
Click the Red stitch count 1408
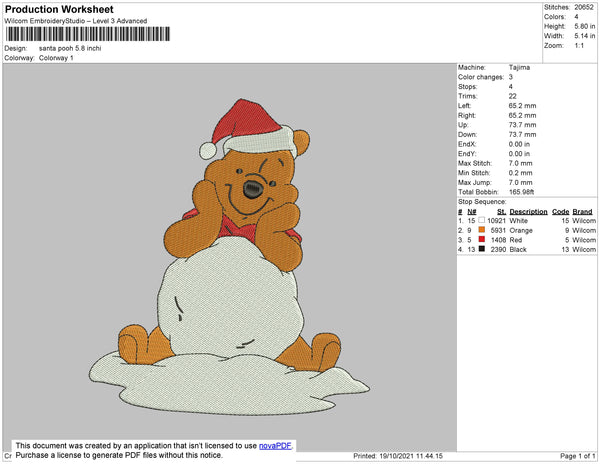tap(498, 240)
